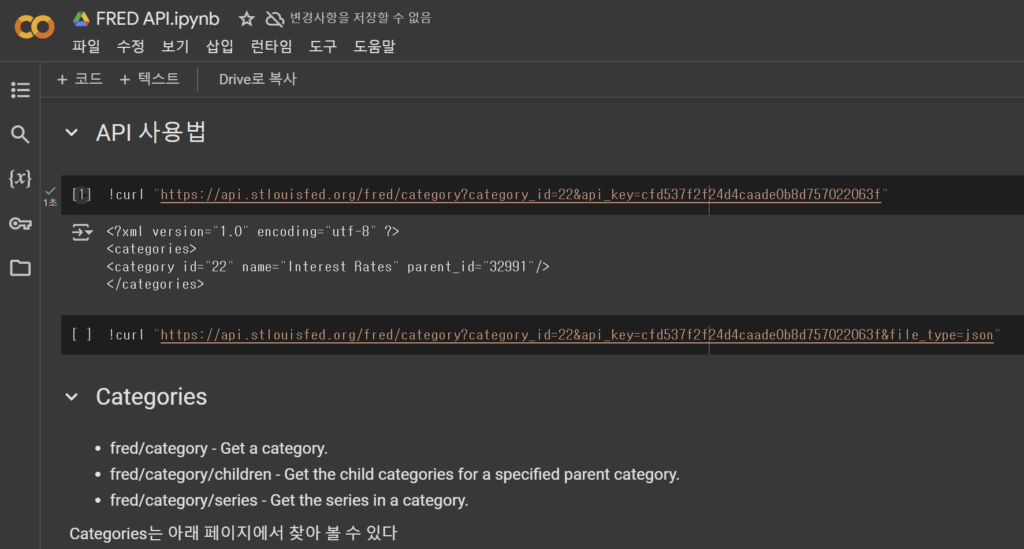This screenshot has width=1024, height=549.
Task: Open the files folder icon
Action: coord(20,268)
